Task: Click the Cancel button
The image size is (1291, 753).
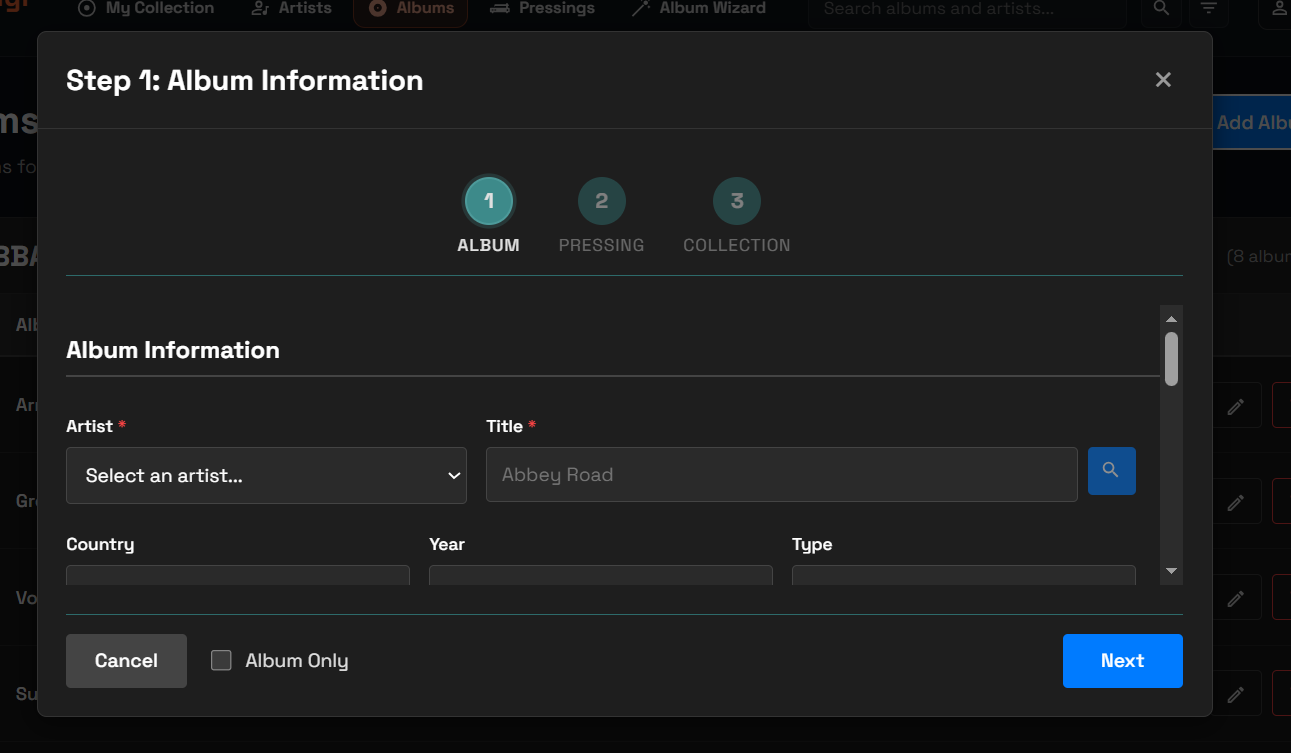Action: 126,660
